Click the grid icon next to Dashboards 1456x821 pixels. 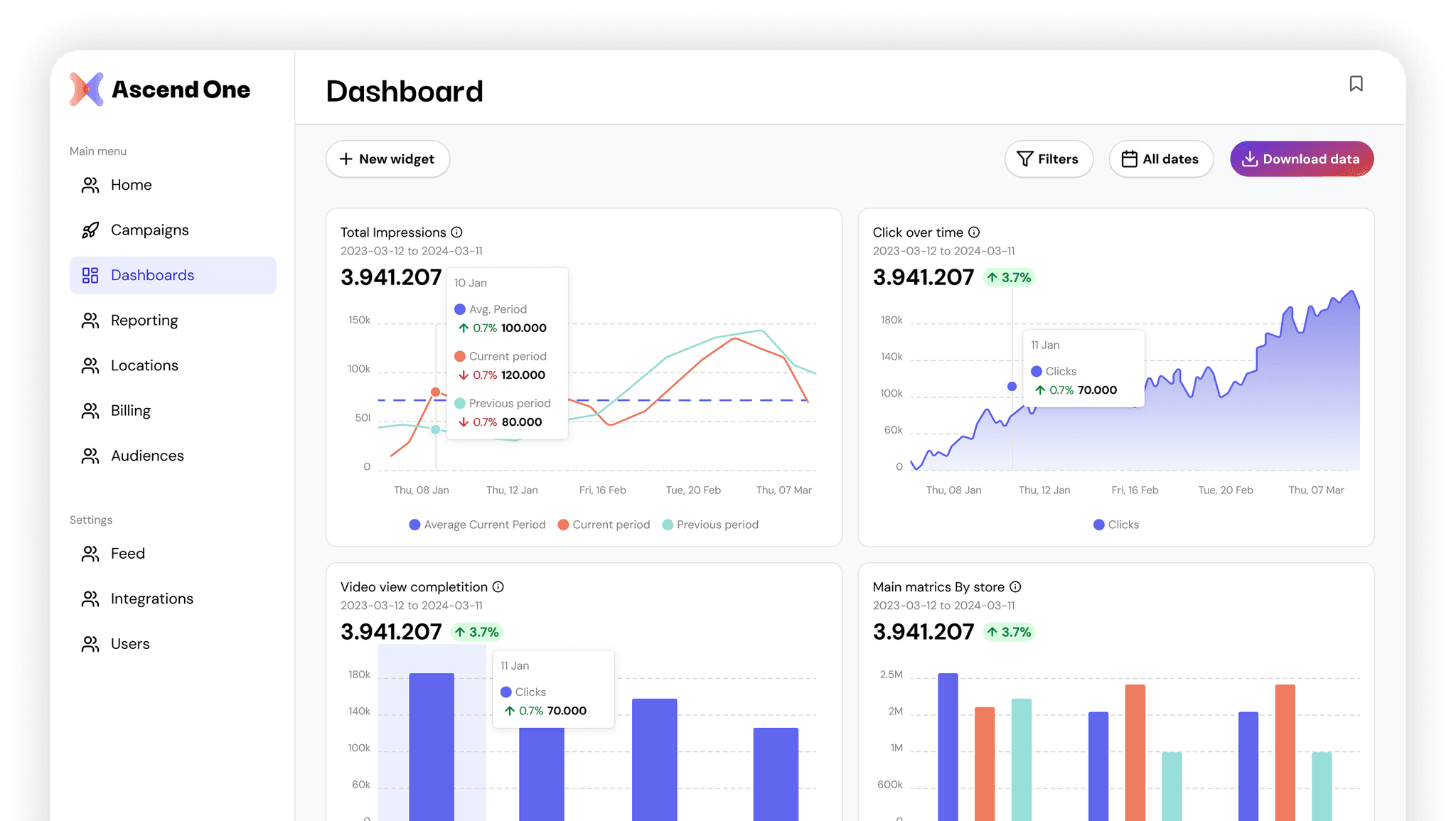[90, 275]
